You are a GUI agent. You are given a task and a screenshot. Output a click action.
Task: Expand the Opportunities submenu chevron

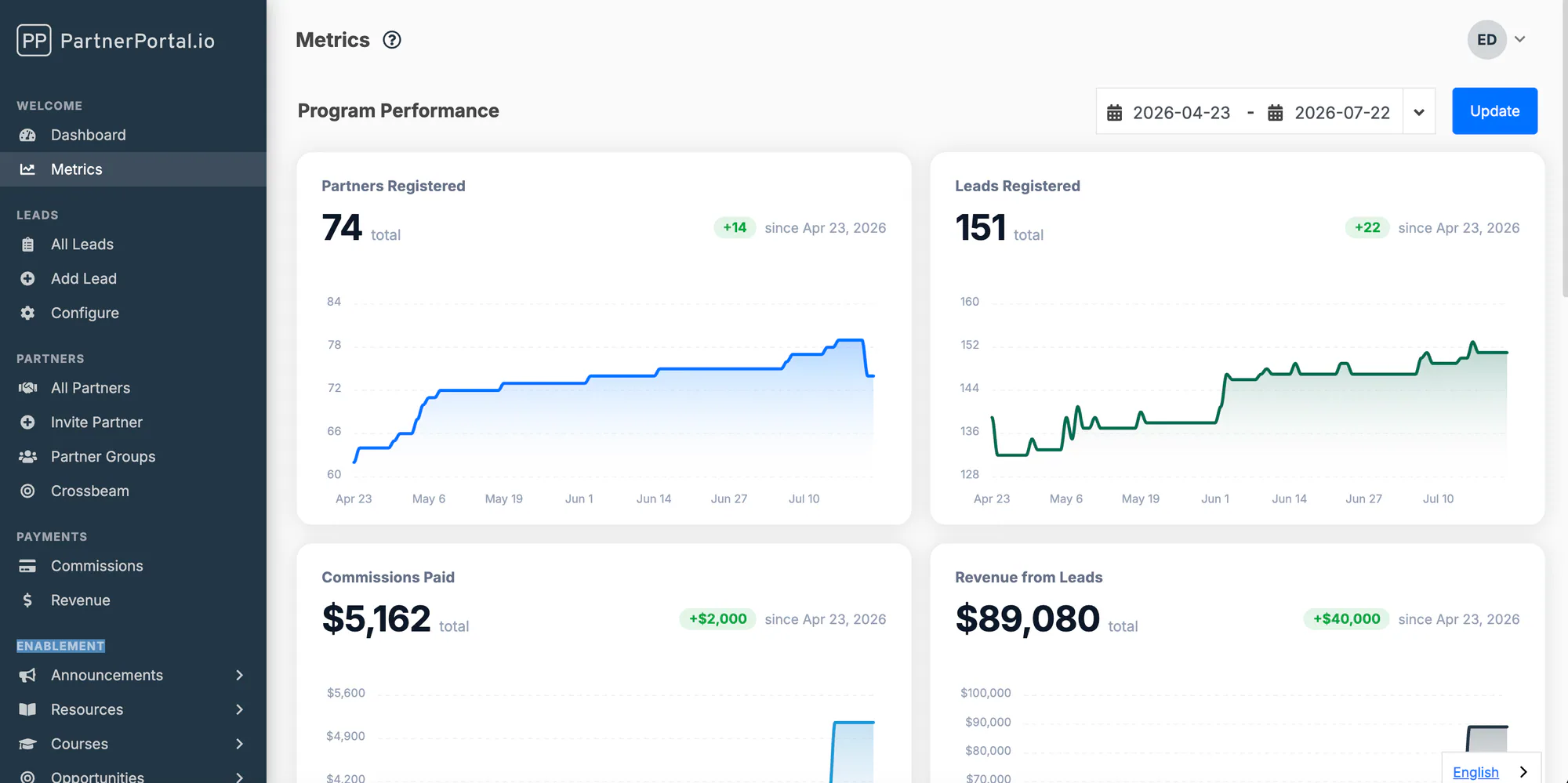pyautogui.click(x=240, y=777)
